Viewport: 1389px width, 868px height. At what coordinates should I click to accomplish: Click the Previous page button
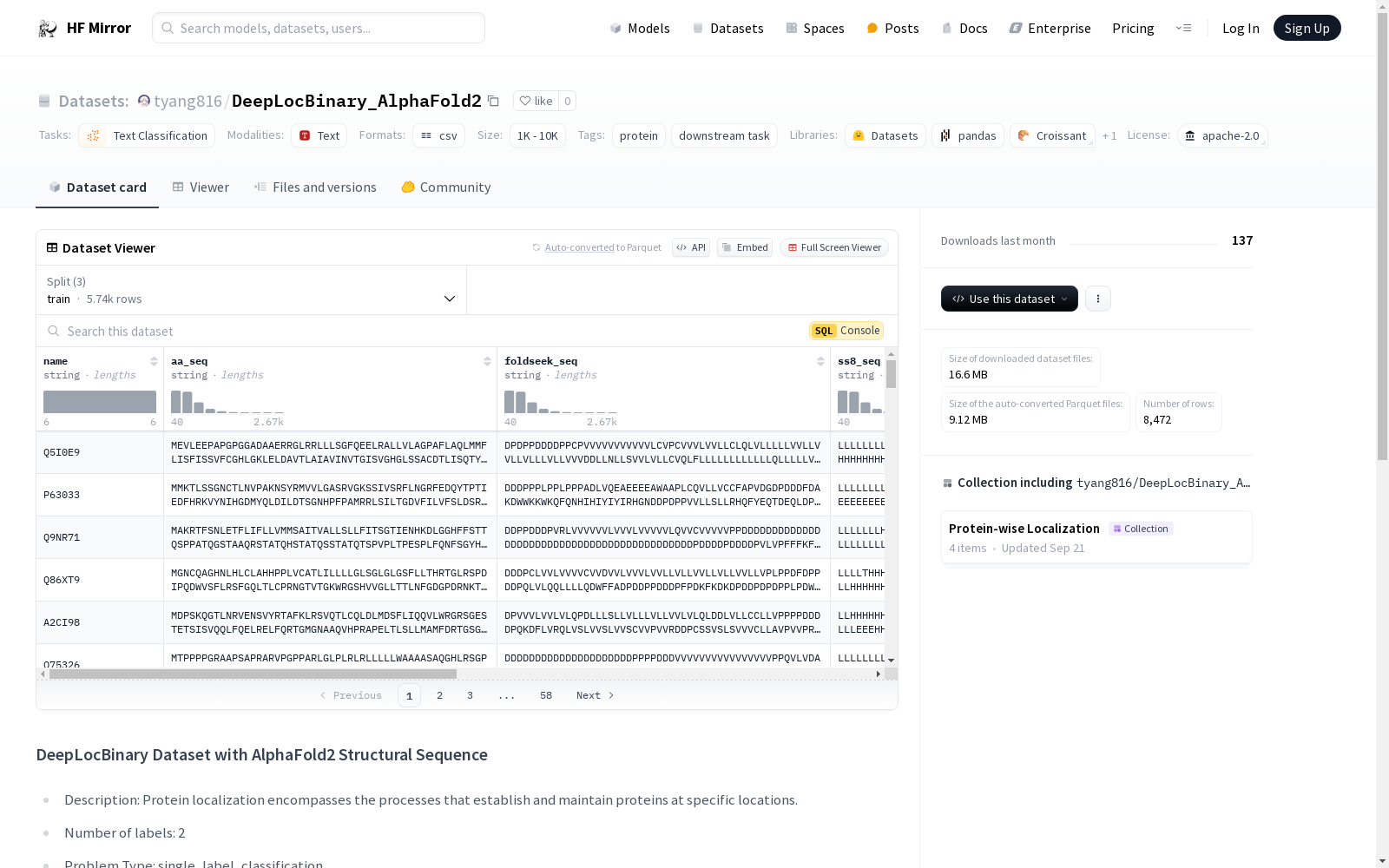[x=351, y=695]
